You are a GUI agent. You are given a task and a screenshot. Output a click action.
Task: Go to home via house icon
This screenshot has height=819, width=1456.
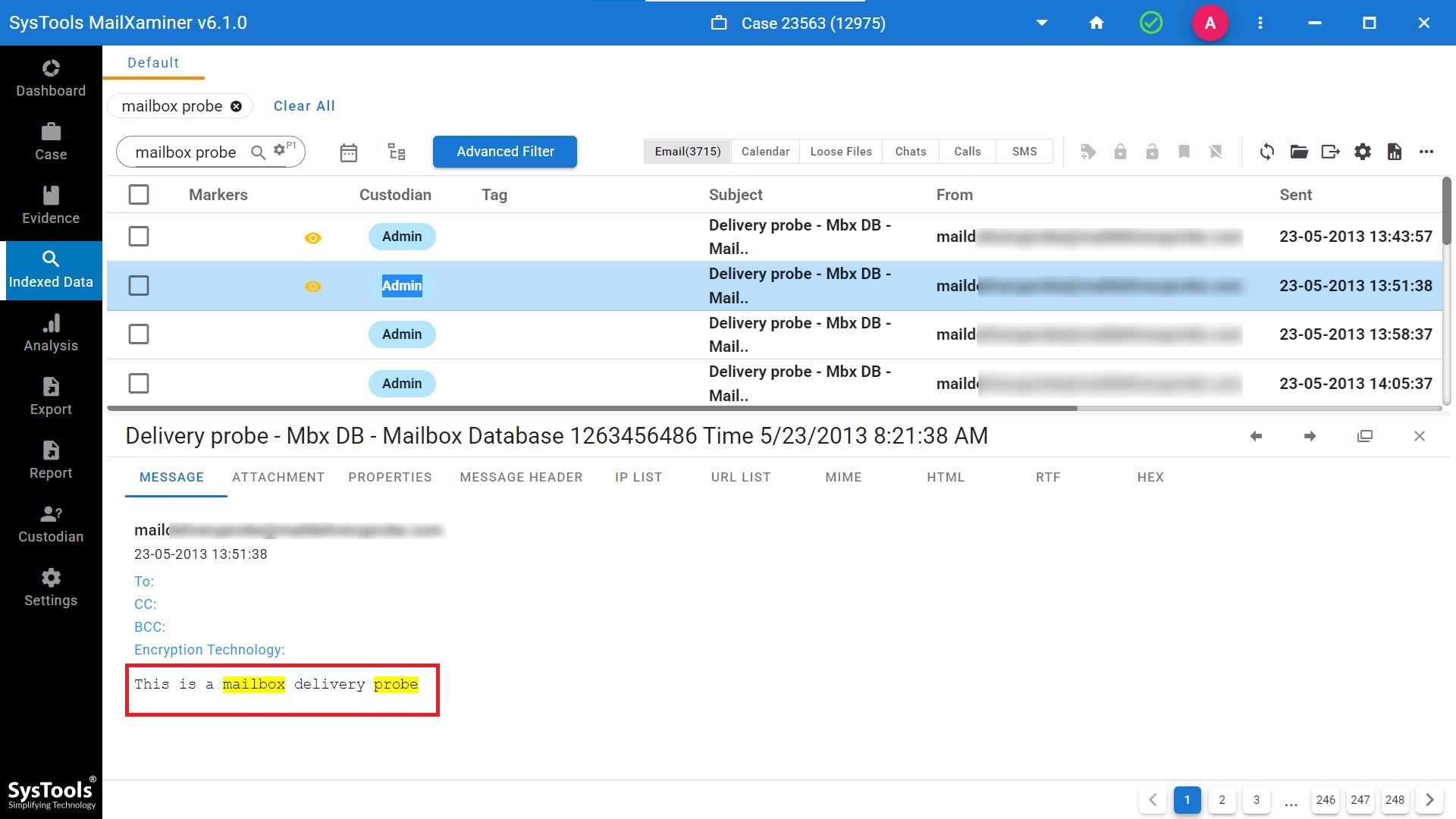tap(1097, 23)
